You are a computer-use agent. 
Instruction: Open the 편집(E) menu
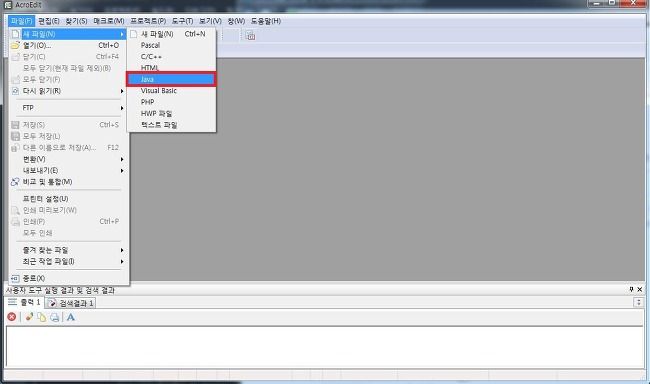point(49,21)
